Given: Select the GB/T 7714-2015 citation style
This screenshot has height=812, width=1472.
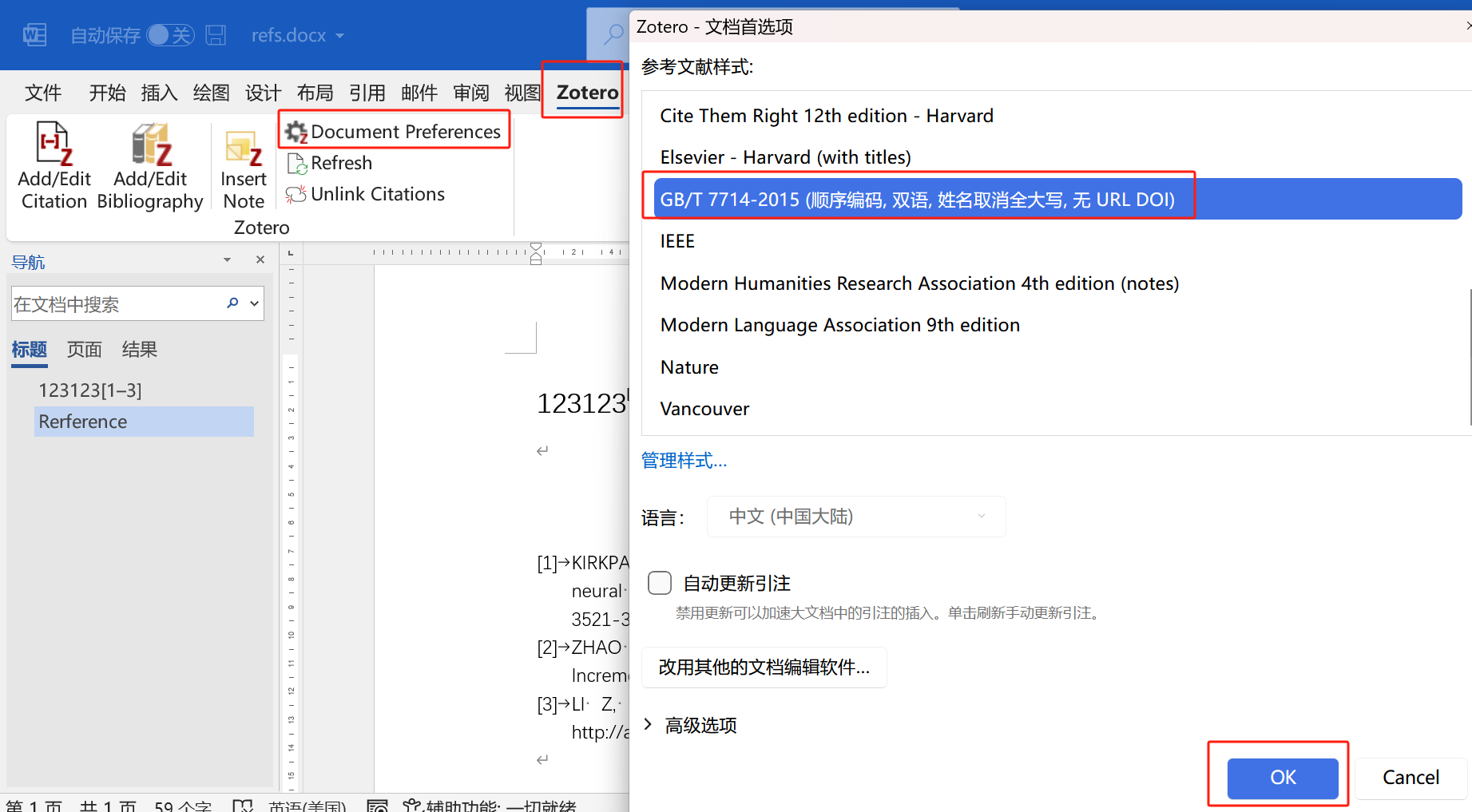Looking at the screenshot, I should 1057,199.
